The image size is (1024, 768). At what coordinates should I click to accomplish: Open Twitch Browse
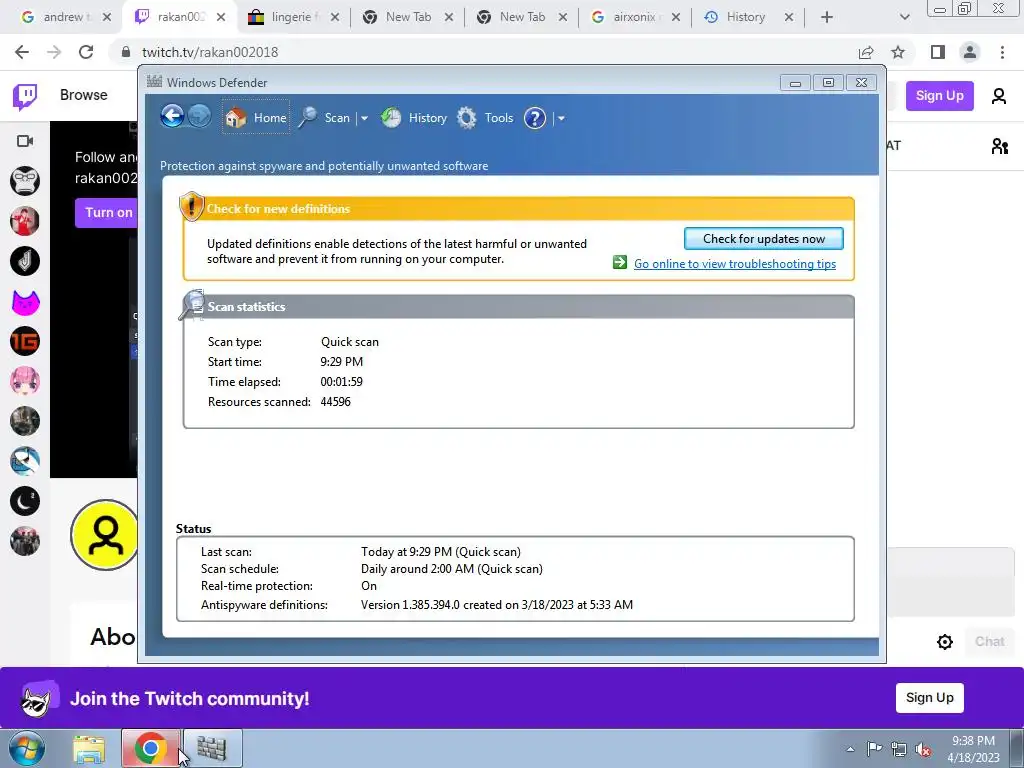[x=84, y=95]
